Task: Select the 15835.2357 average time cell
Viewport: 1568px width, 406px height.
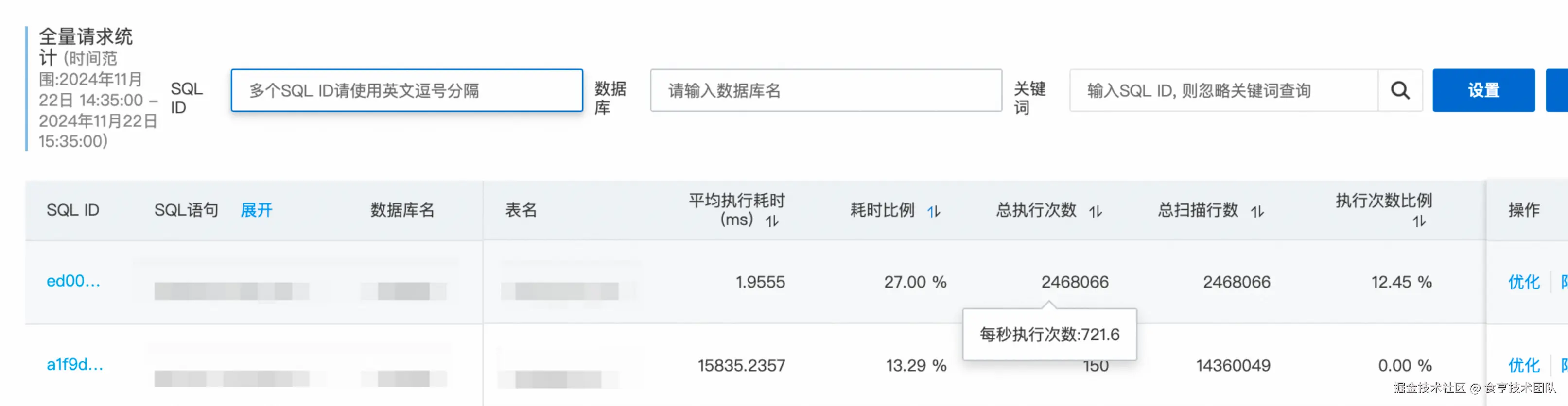Action: (x=741, y=365)
